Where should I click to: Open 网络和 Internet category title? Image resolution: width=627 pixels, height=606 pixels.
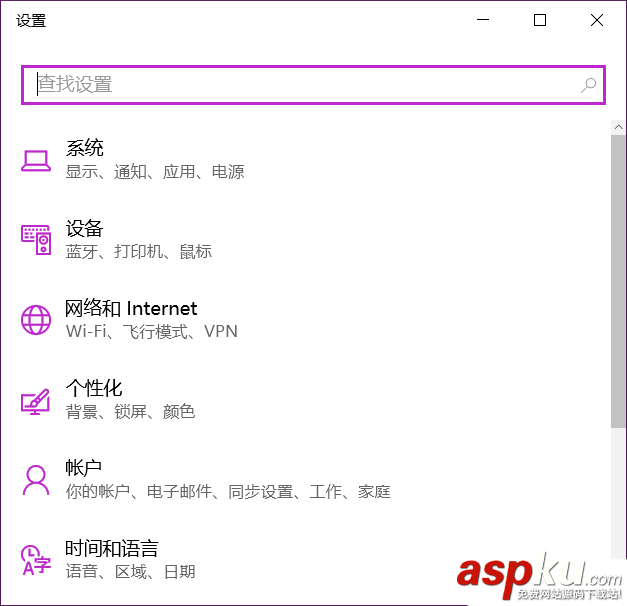[x=131, y=308]
